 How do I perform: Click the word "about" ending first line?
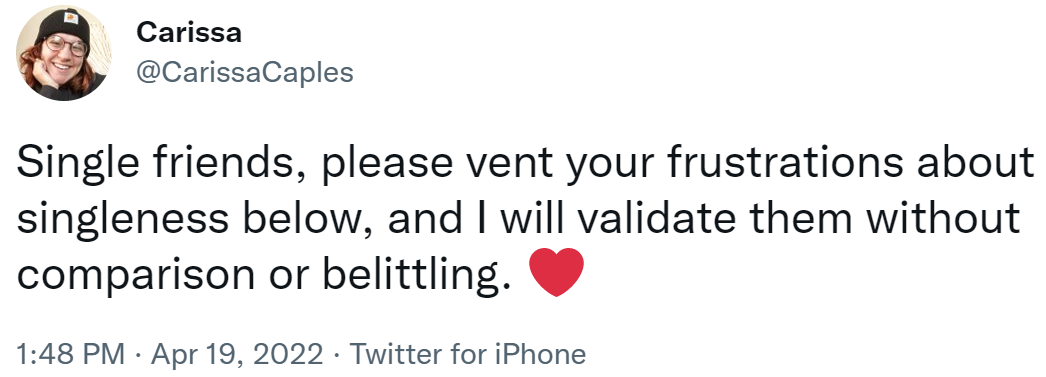click(975, 163)
